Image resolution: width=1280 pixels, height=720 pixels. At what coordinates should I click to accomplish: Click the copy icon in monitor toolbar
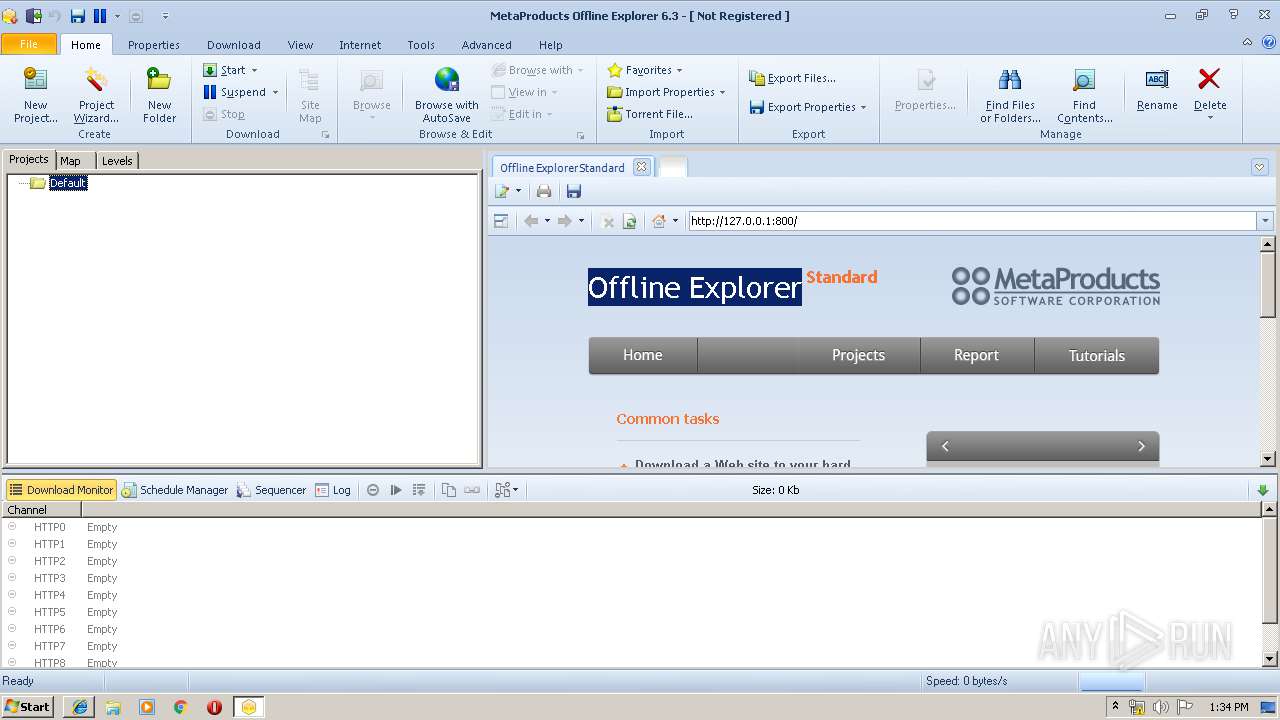pyautogui.click(x=449, y=490)
